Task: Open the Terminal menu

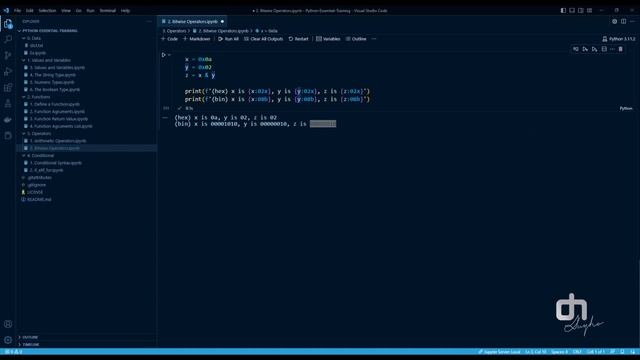Action: coord(108,11)
